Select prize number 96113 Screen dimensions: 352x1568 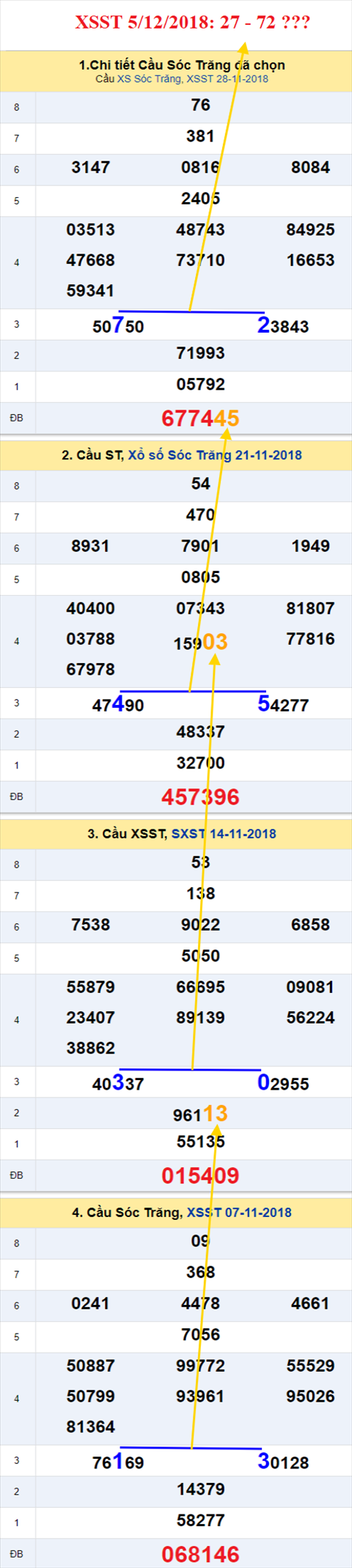201,1114
